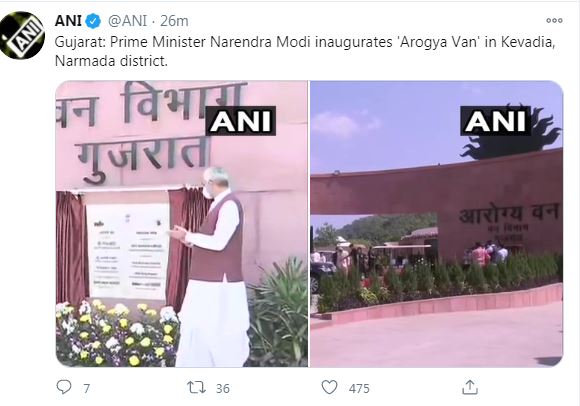Click the reply count 7
The image size is (580, 406).
pos(87,388)
